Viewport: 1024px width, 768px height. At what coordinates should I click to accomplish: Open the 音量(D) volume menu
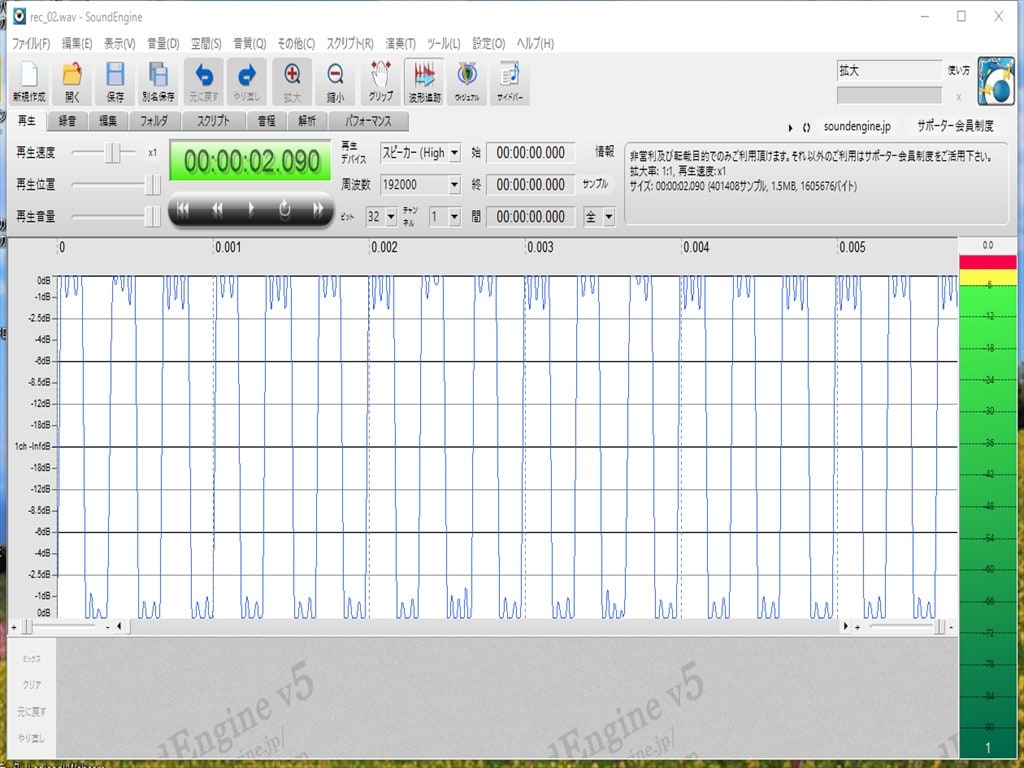point(163,44)
